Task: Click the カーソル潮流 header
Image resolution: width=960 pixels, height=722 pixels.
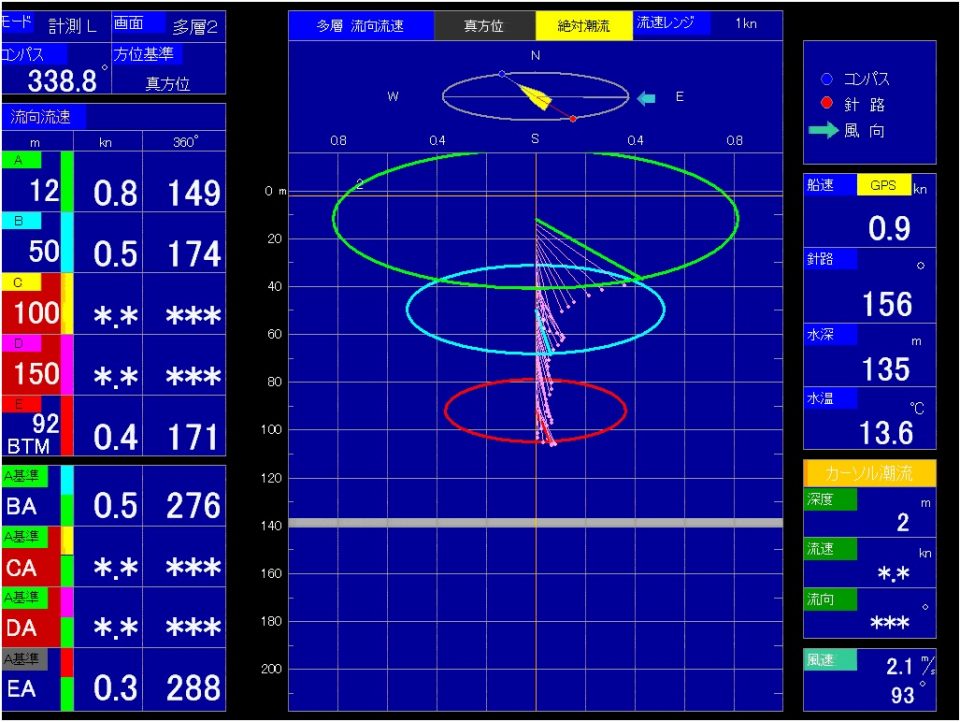Action: (x=869, y=473)
